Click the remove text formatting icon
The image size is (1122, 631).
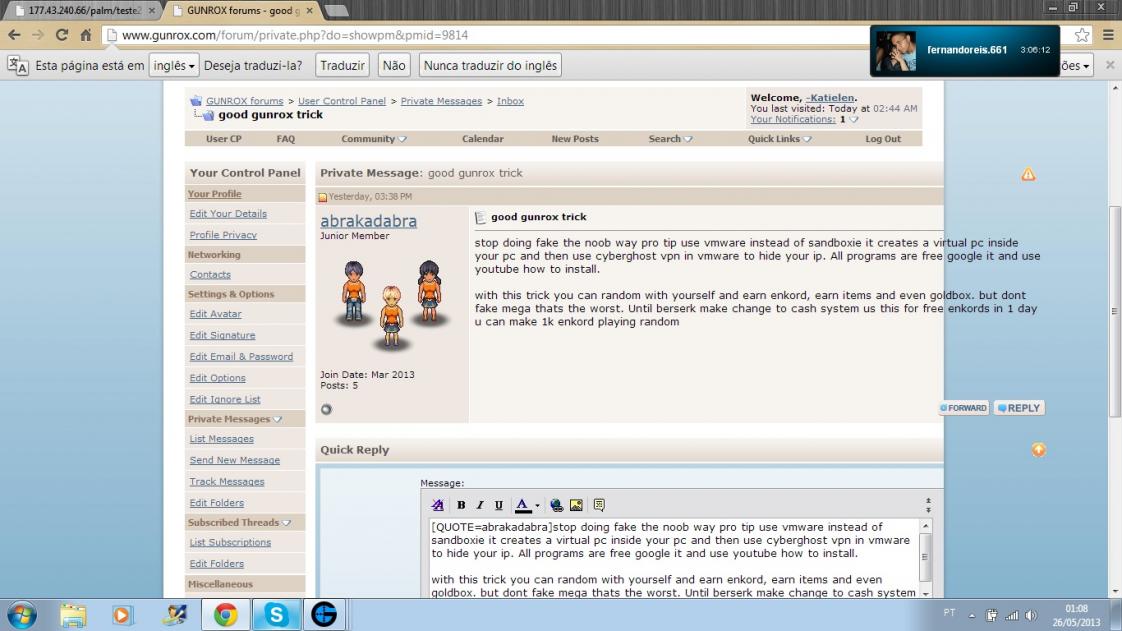pyautogui.click(x=437, y=505)
